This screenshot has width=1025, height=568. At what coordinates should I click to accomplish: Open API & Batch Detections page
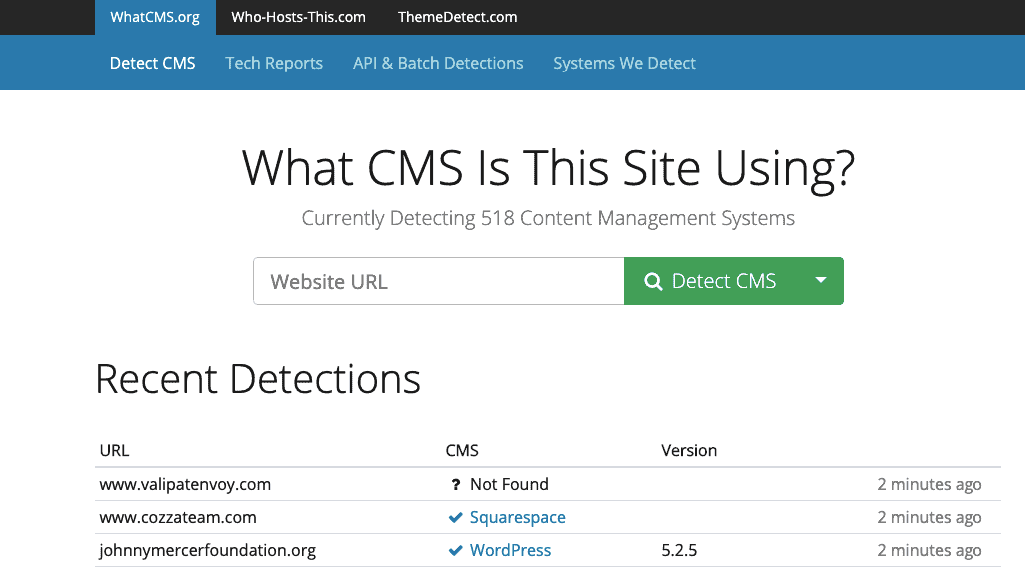438,63
